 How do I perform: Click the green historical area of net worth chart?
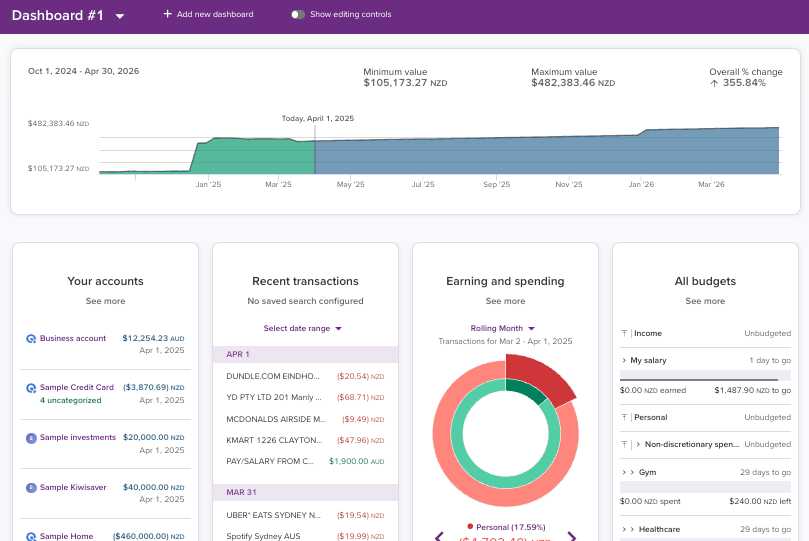point(253,156)
